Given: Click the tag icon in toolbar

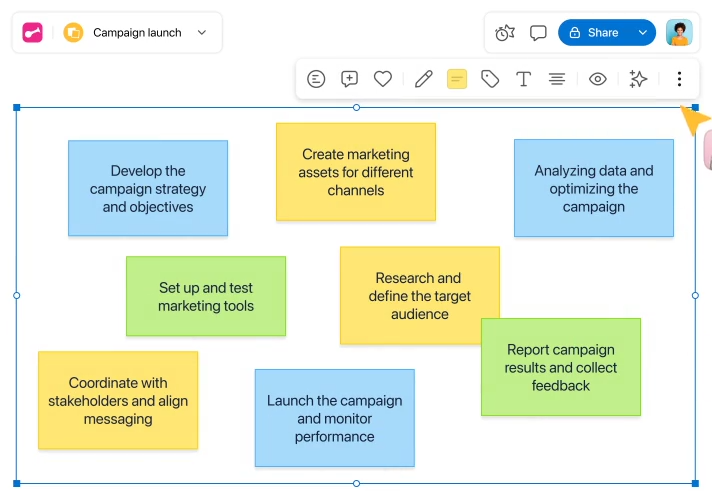Looking at the screenshot, I should [x=490, y=79].
